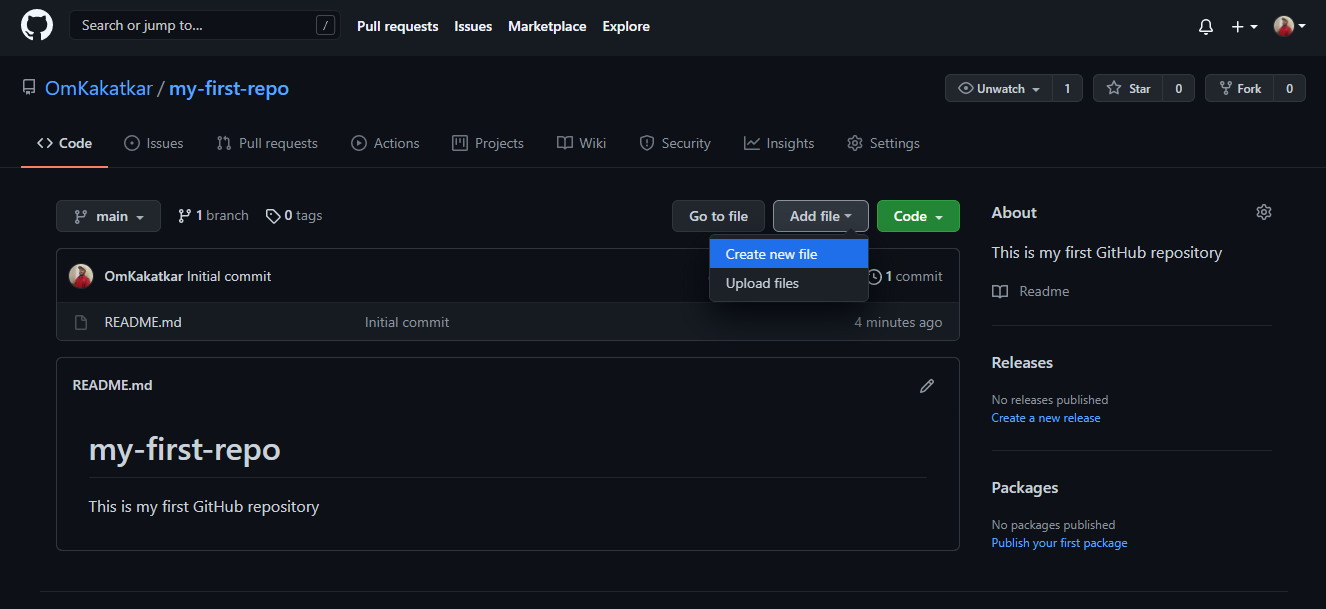1326x609 pixels.
Task: Click the Go to file button
Action: tap(718, 216)
